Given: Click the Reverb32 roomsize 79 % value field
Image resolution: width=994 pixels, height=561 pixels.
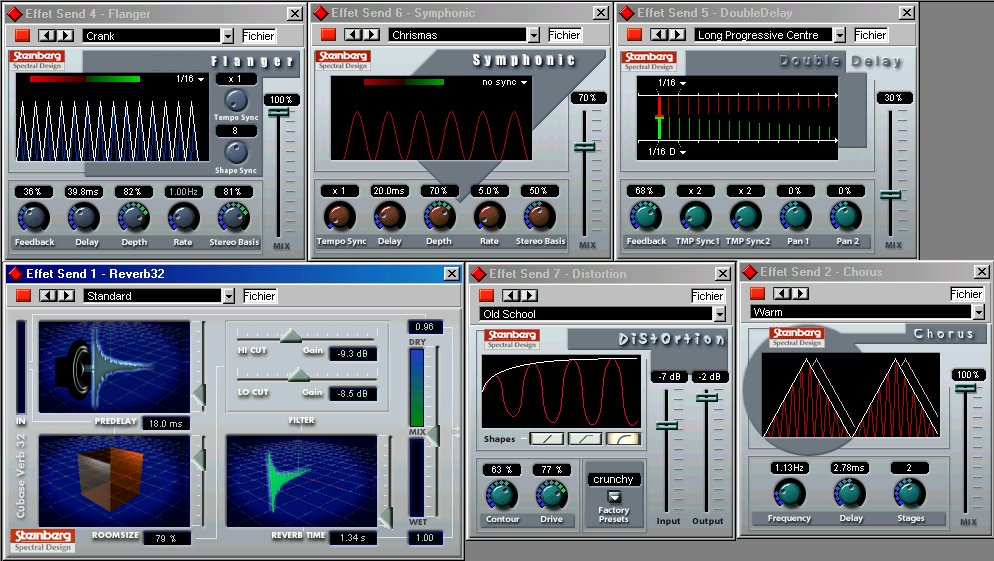Looking at the screenshot, I should (x=166, y=538).
